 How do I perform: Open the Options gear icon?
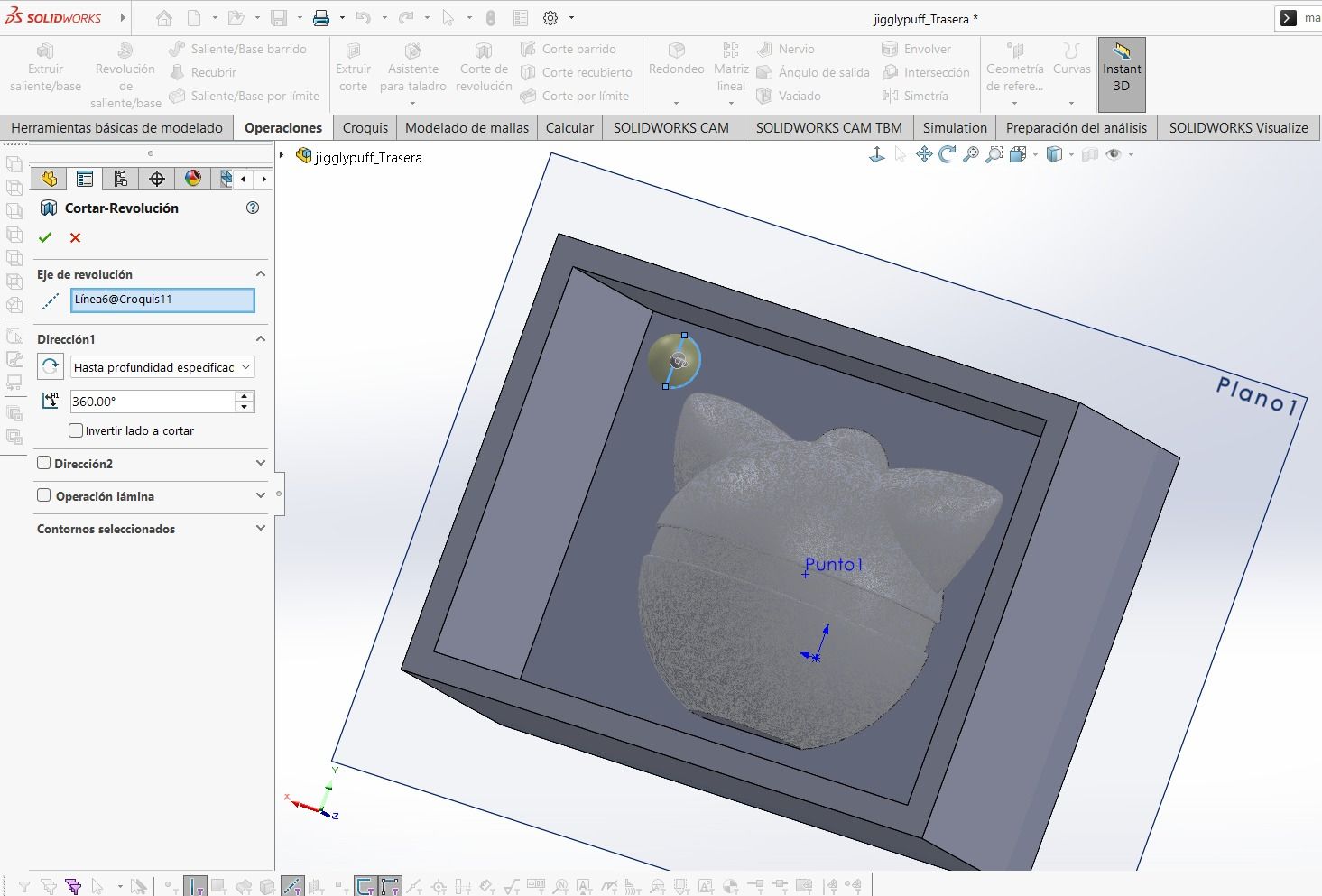pos(550,18)
